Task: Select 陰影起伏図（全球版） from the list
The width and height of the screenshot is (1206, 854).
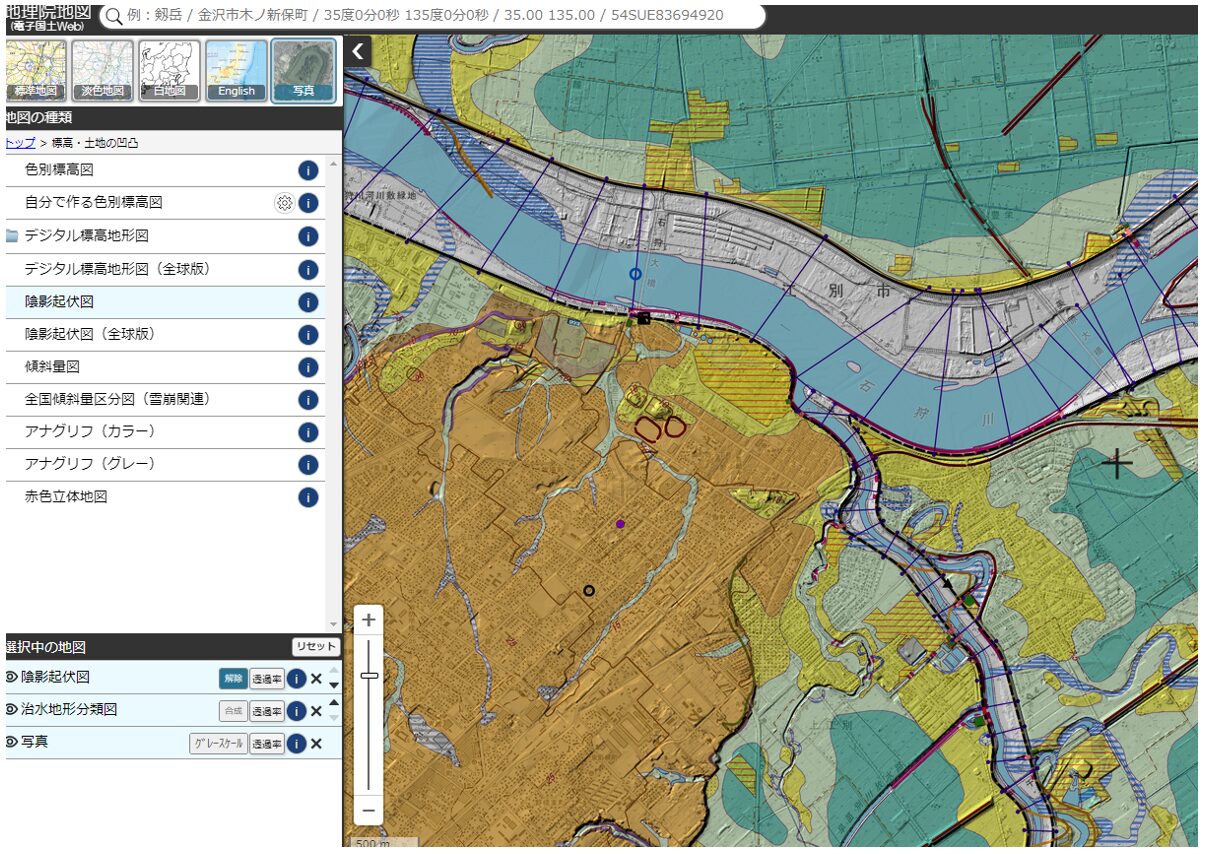Action: coord(90,334)
